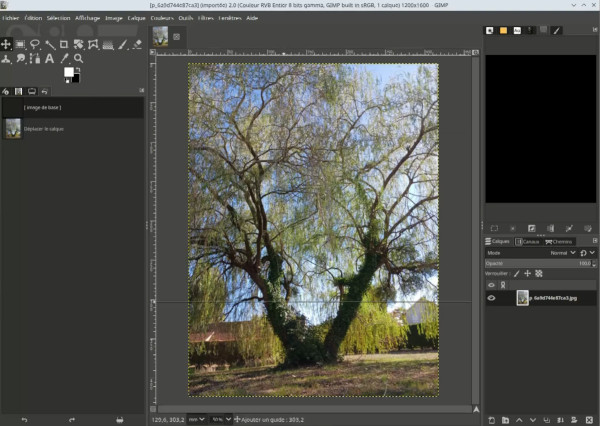This screenshot has height=426, width=600.
Task: Switch to Device Status tab
Action: coord(32,91)
